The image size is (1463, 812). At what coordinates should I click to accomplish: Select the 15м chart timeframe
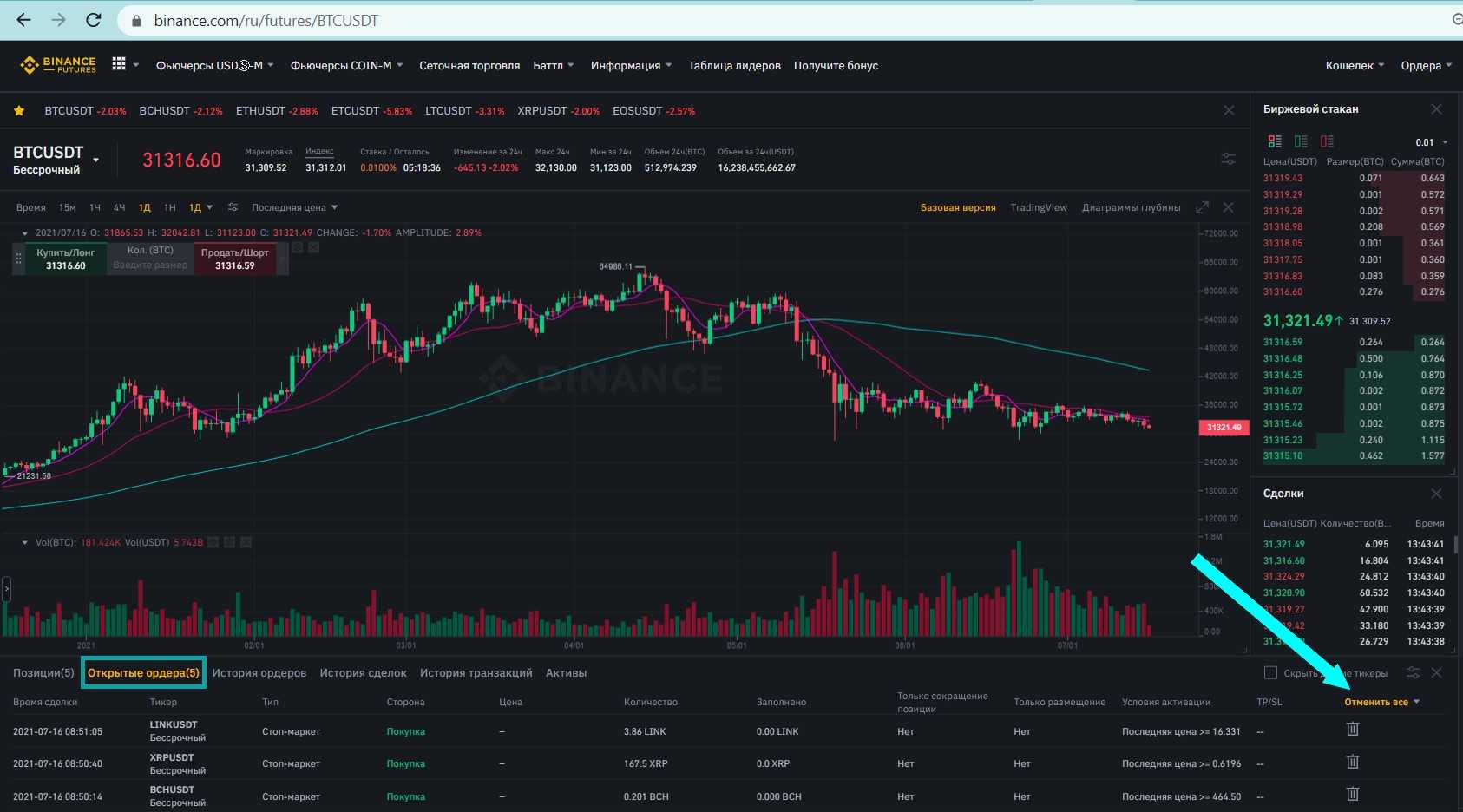(67, 207)
